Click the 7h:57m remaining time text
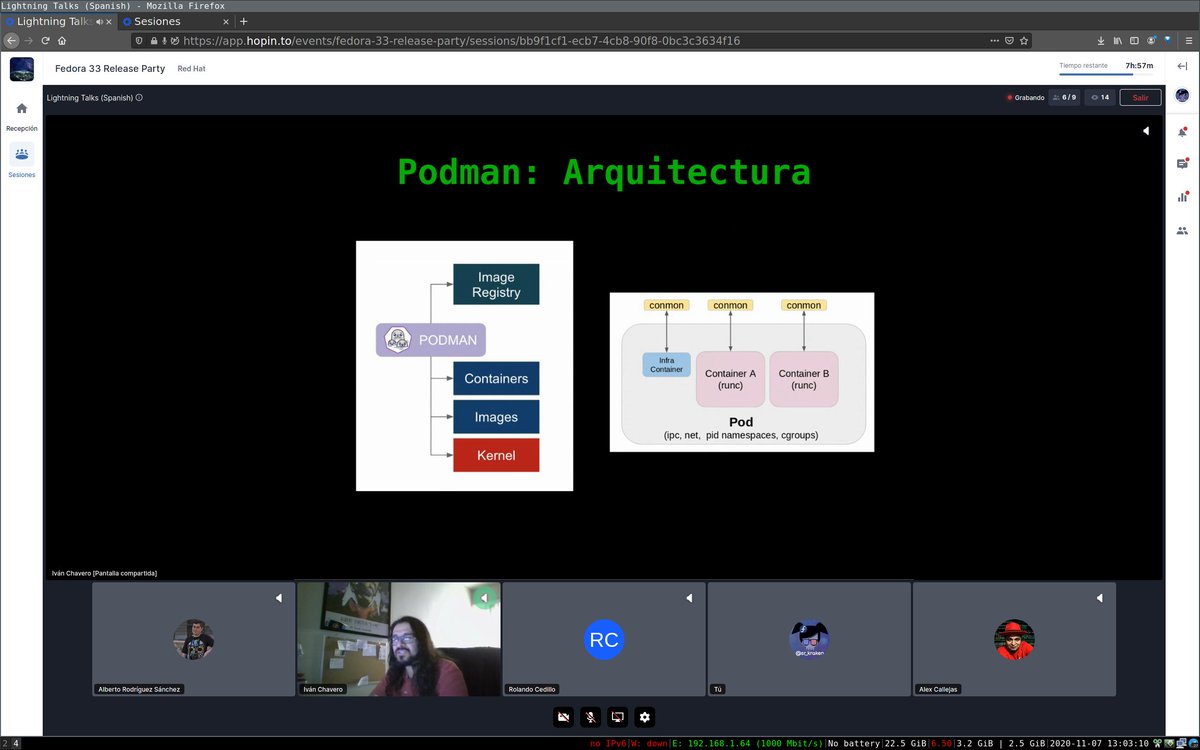1200x750 pixels. [x=1139, y=66]
